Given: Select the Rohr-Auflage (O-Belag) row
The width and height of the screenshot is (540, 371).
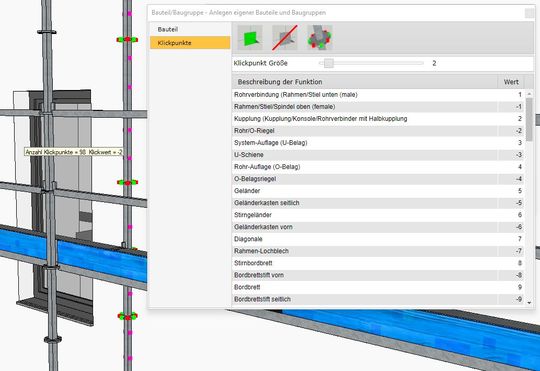Looking at the screenshot, I should 378,167.
